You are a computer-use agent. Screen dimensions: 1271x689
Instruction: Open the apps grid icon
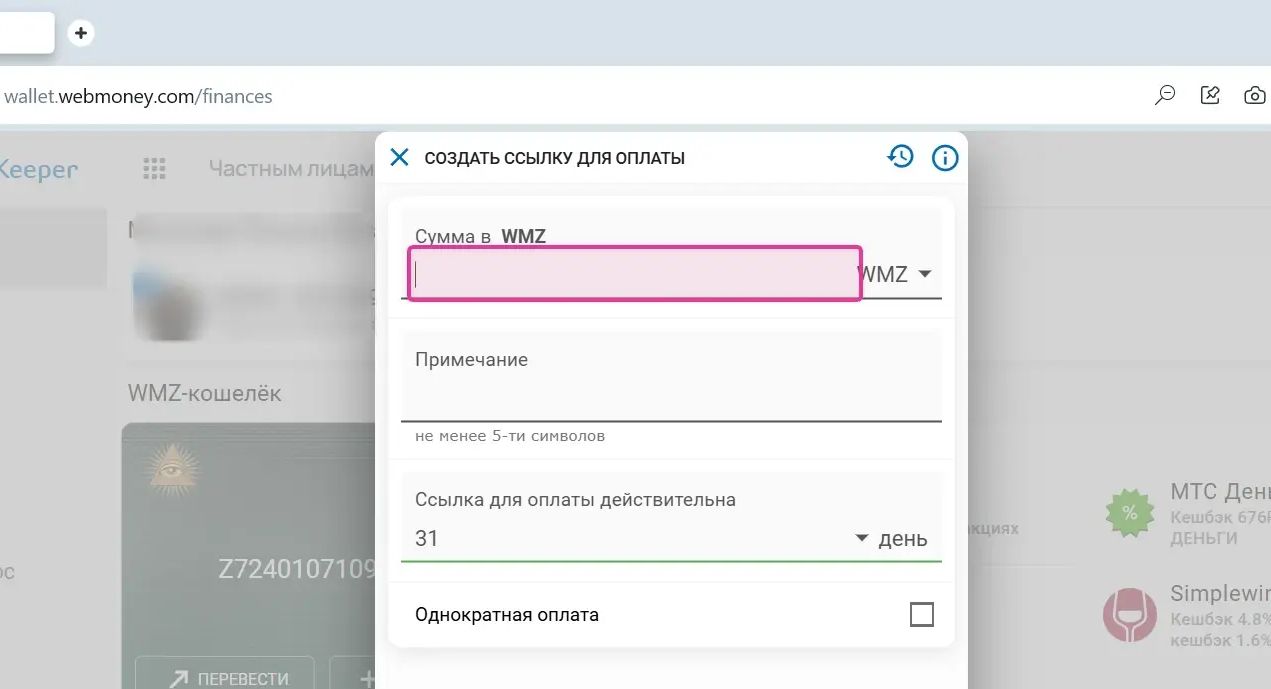click(x=154, y=169)
